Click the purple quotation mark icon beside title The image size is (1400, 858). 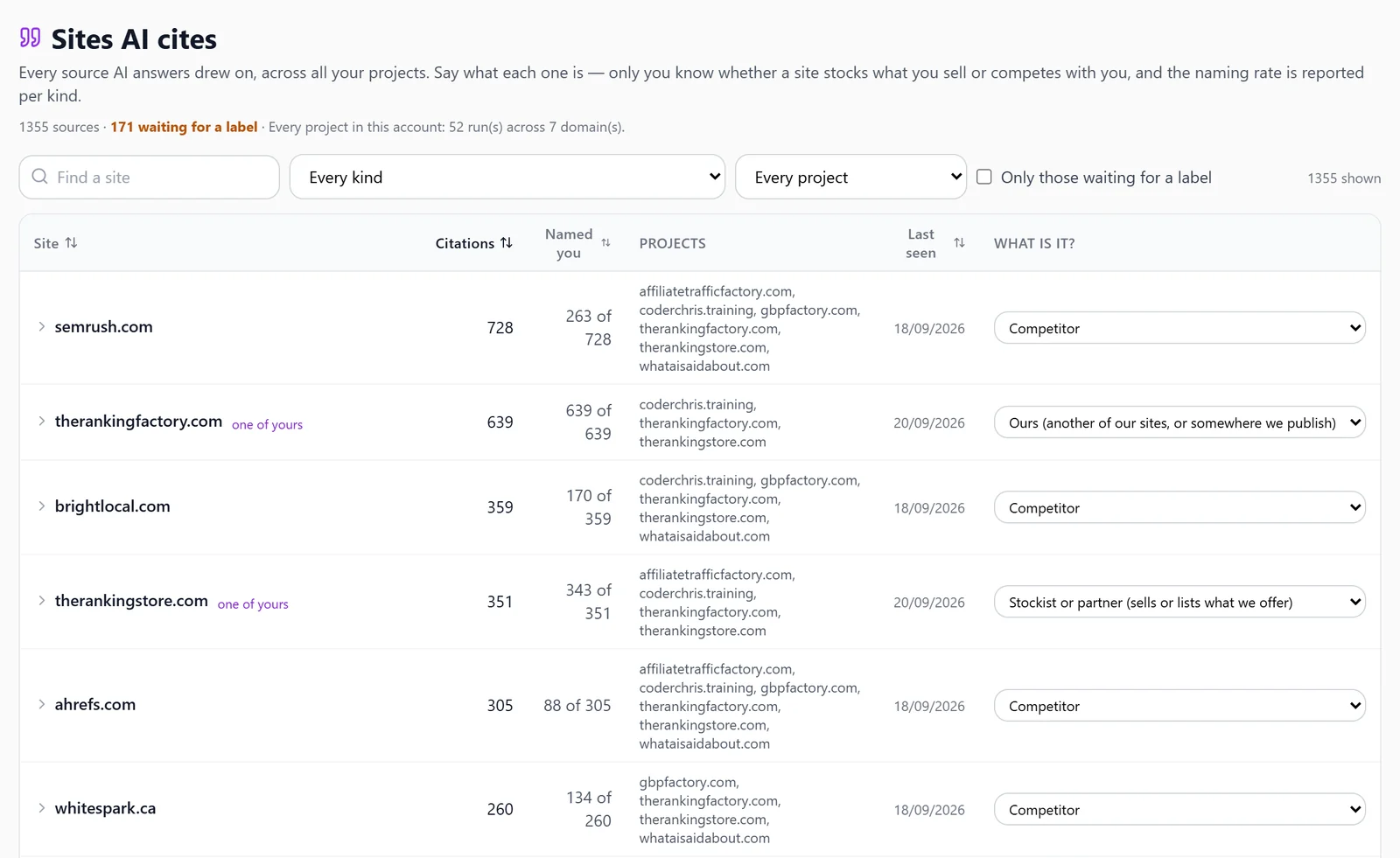click(x=30, y=38)
